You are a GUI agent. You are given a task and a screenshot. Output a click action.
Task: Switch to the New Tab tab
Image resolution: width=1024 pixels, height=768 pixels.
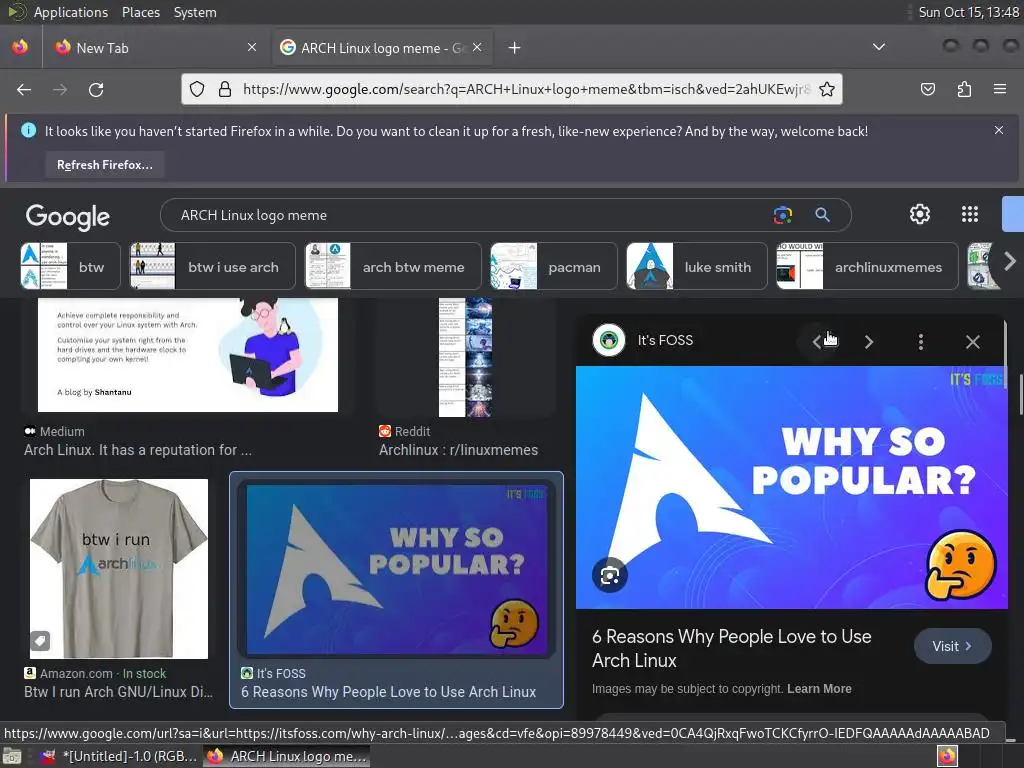click(x=155, y=48)
